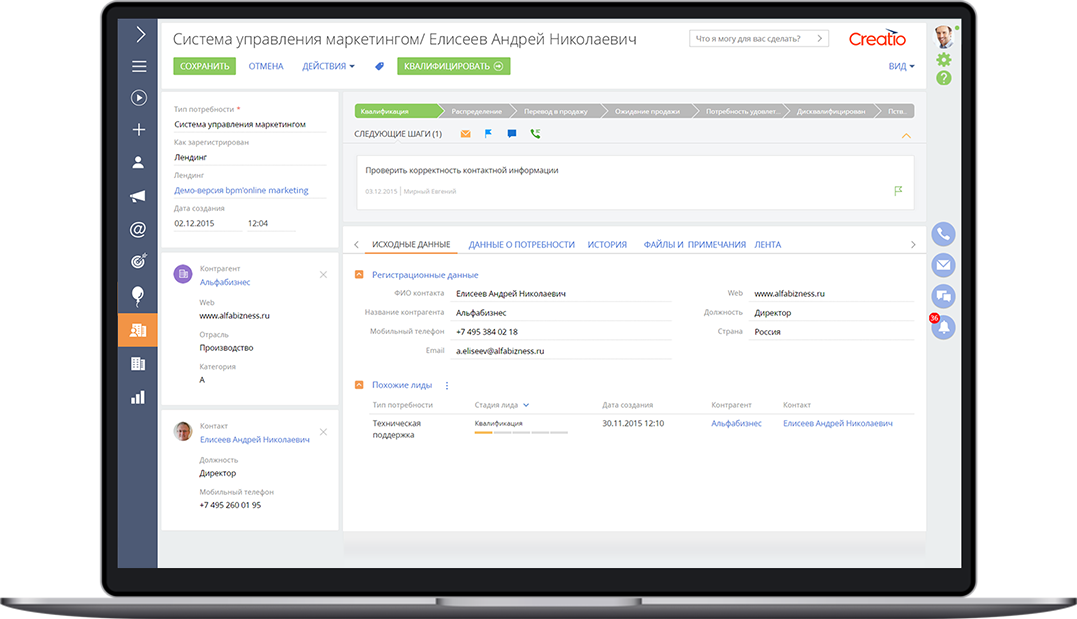The image size is (1077, 619).
Task: Open the @ email section in sidebar
Action: 138,229
